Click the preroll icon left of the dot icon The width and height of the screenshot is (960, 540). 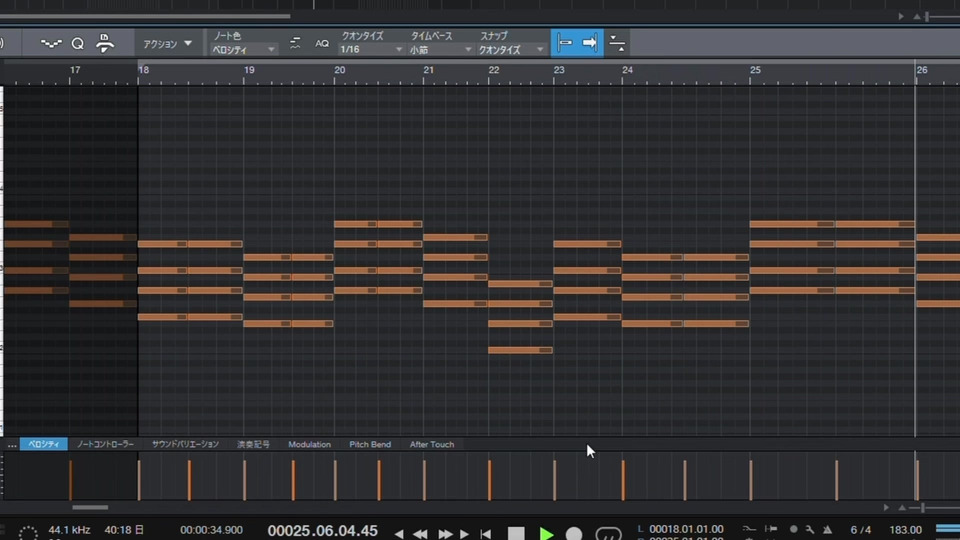coord(771,529)
